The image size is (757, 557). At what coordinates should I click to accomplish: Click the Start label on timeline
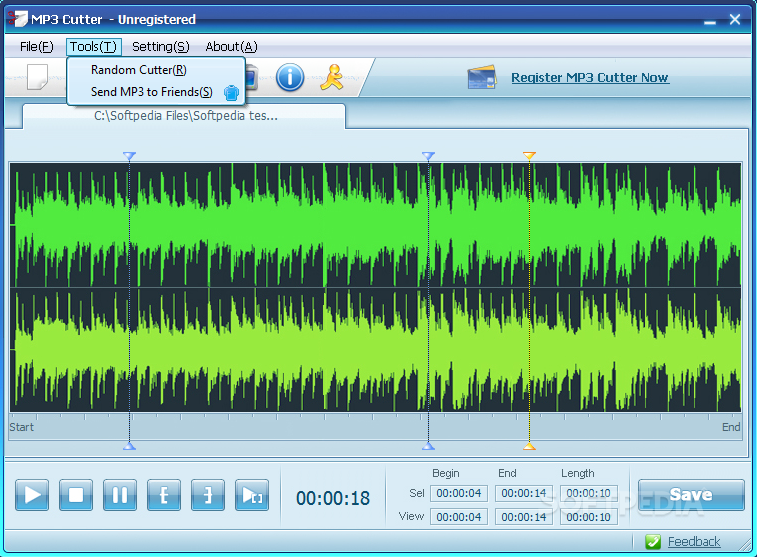(x=22, y=427)
